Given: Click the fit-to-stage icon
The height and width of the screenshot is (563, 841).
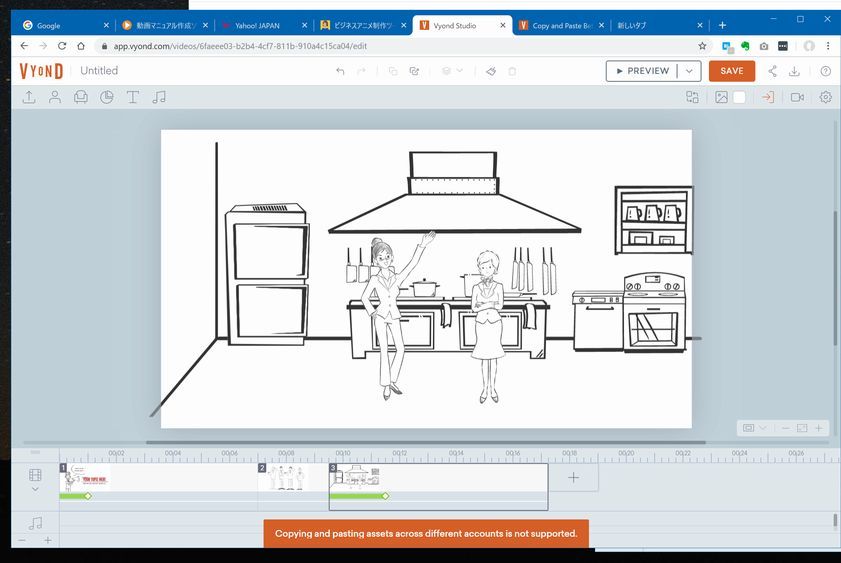Looking at the screenshot, I should click(802, 428).
